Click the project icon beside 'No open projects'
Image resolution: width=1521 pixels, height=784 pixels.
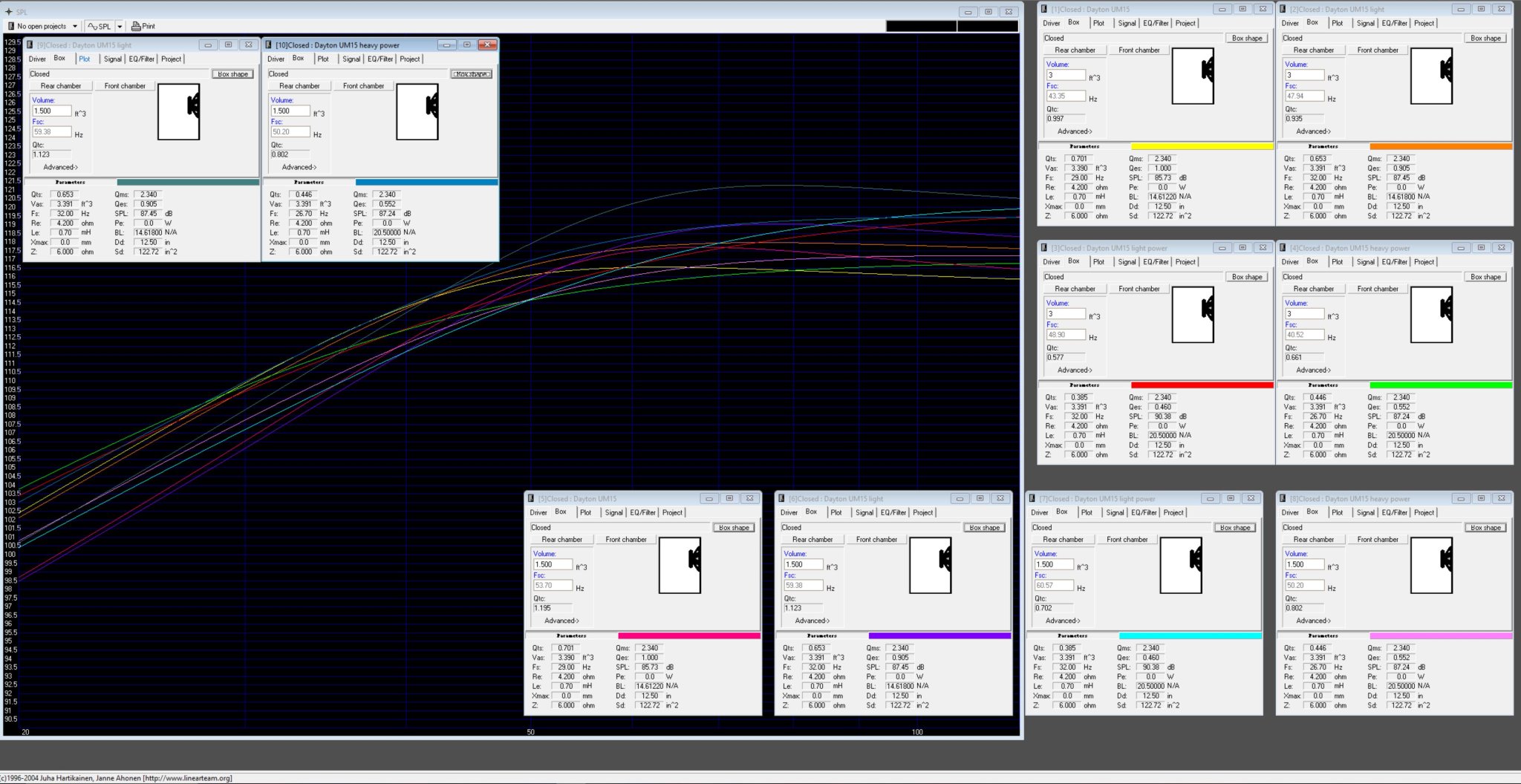tap(10, 26)
